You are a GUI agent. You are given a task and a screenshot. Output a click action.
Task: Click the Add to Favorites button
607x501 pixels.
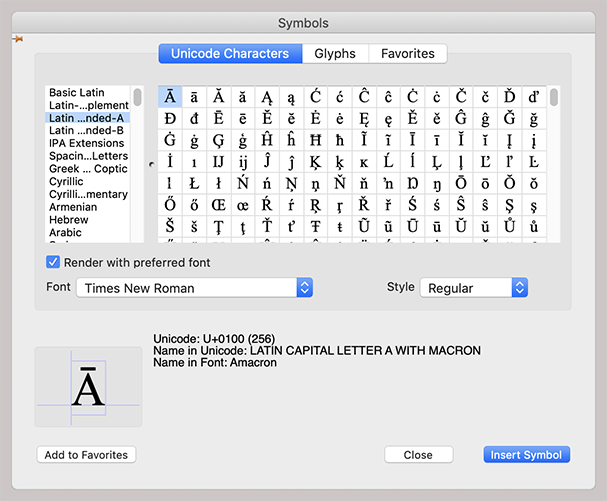[86, 455]
